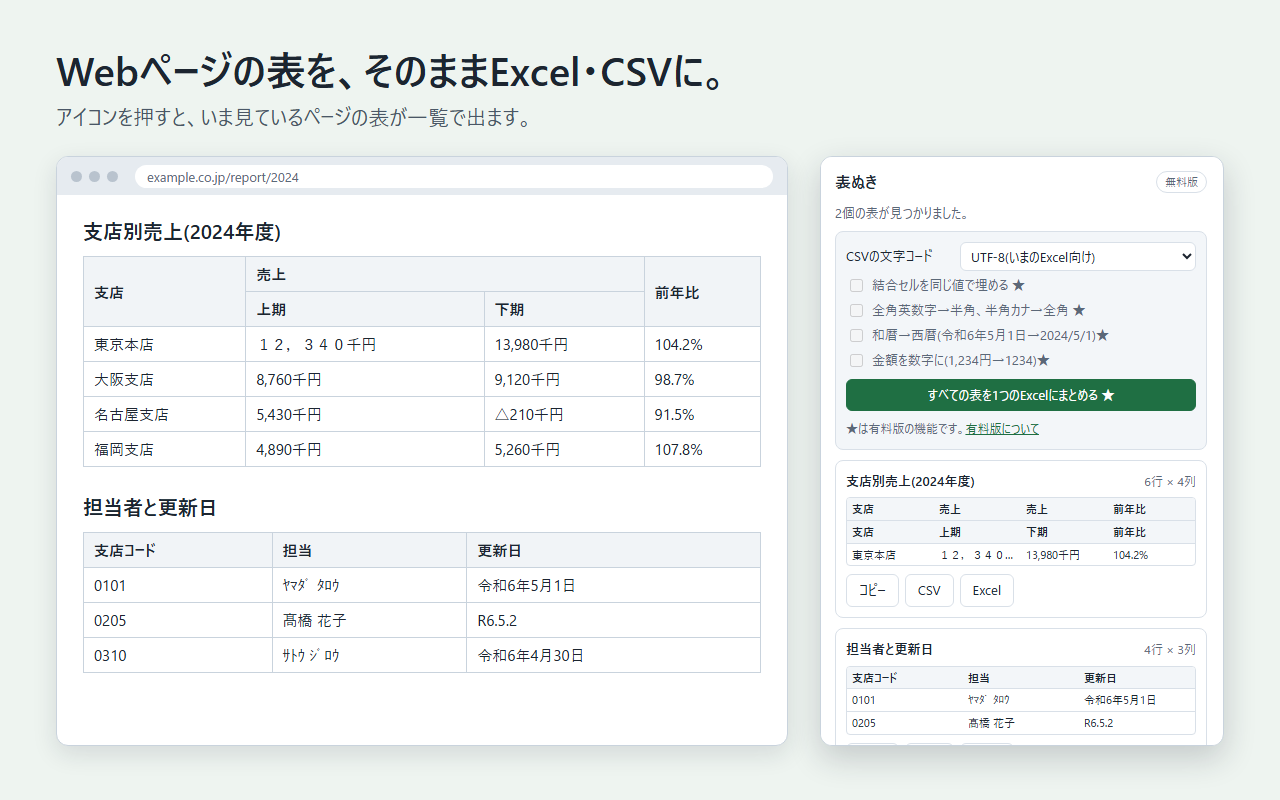
Task: Click the 0310 cell
Action: pyautogui.click(x=178, y=655)
